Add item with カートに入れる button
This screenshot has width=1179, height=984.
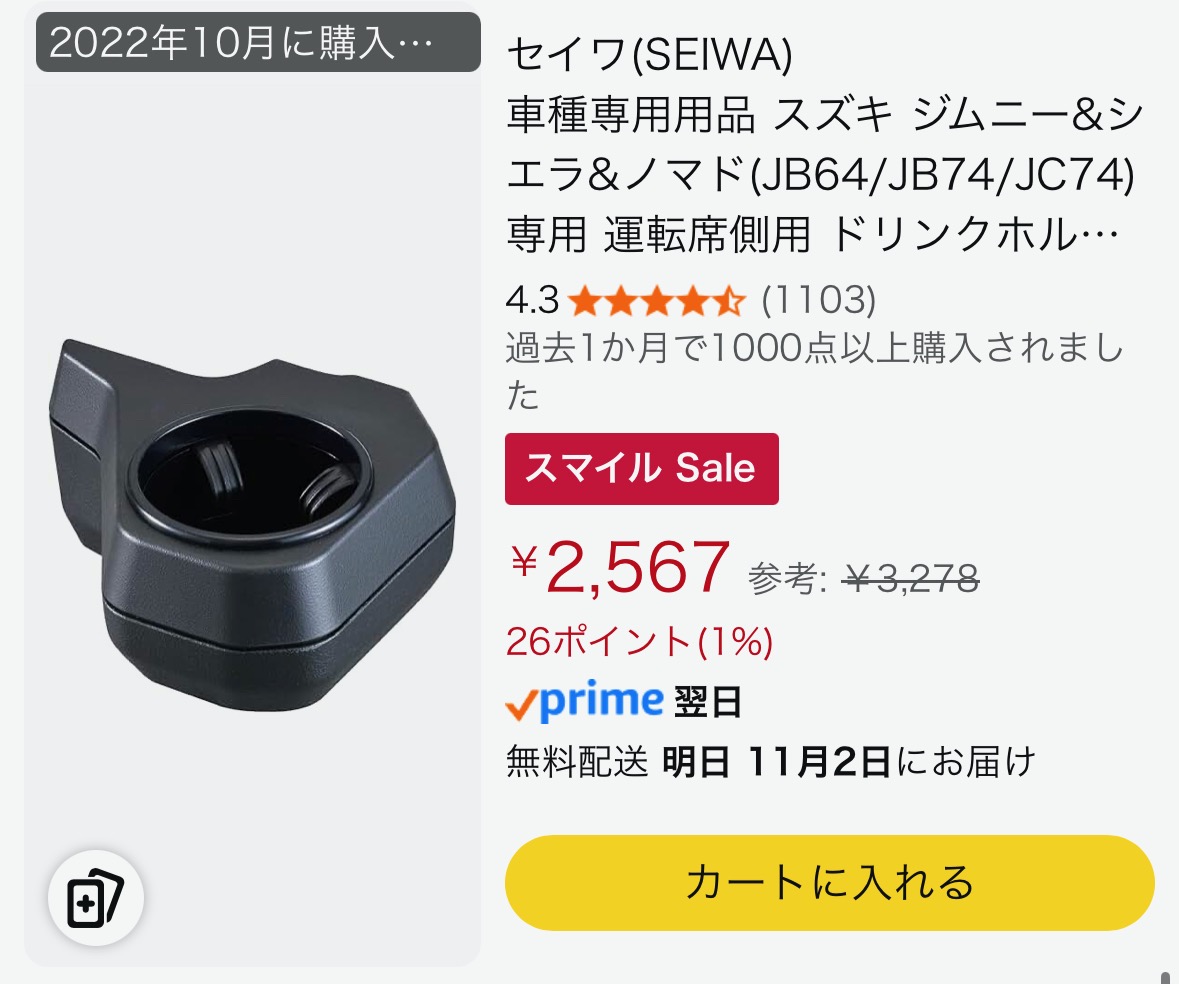[829, 883]
